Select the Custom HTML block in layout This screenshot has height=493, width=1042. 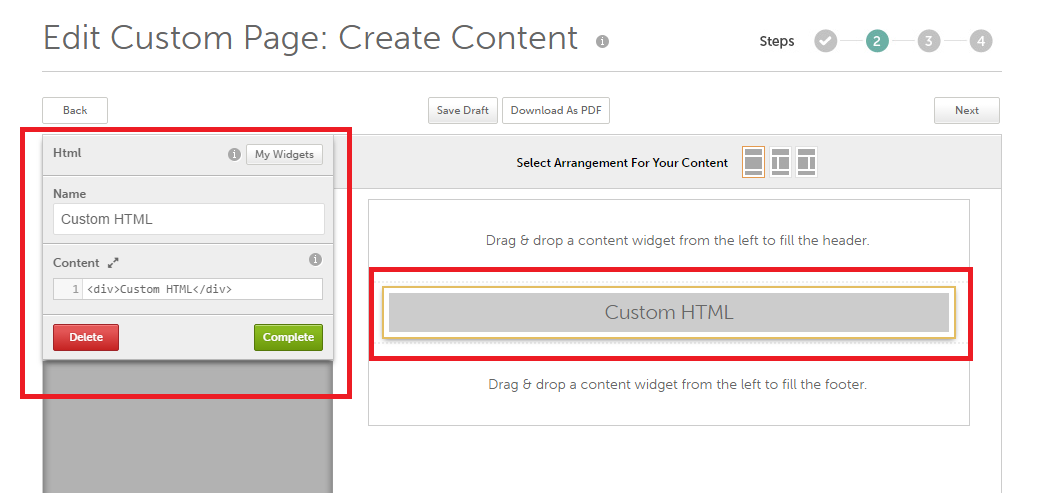pyautogui.click(x=668, y=312)
